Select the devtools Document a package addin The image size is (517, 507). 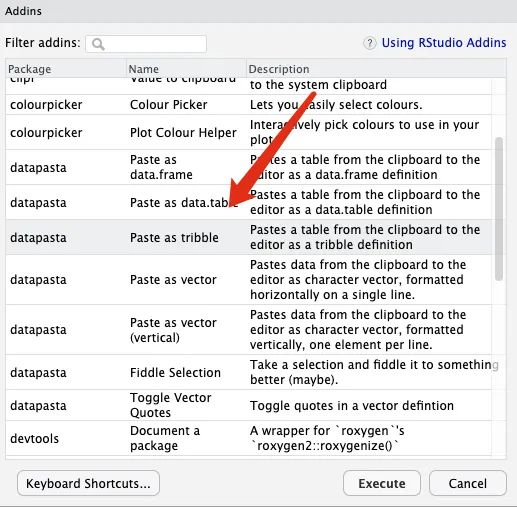coord(248,438)
